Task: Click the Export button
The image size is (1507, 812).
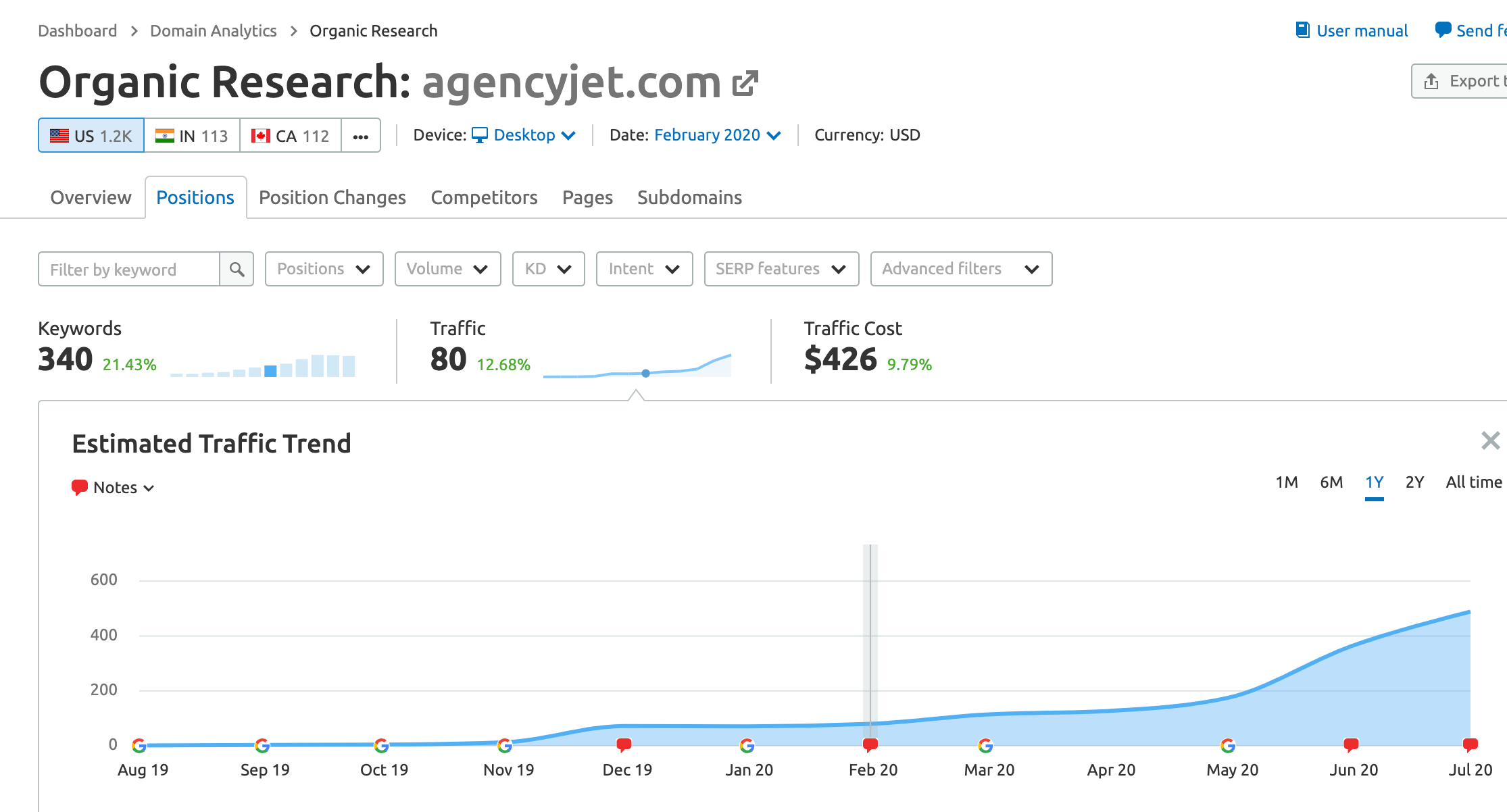Action: point(1460,81)
